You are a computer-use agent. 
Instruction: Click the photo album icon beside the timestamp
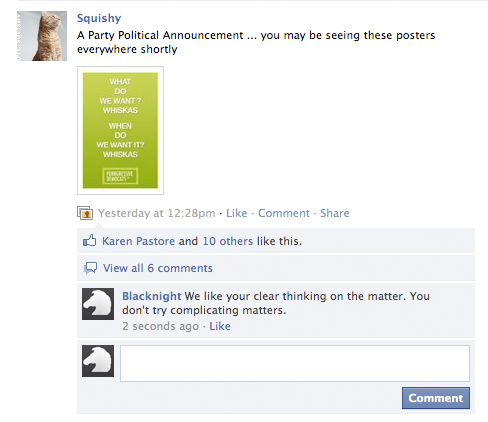(85, 213)
